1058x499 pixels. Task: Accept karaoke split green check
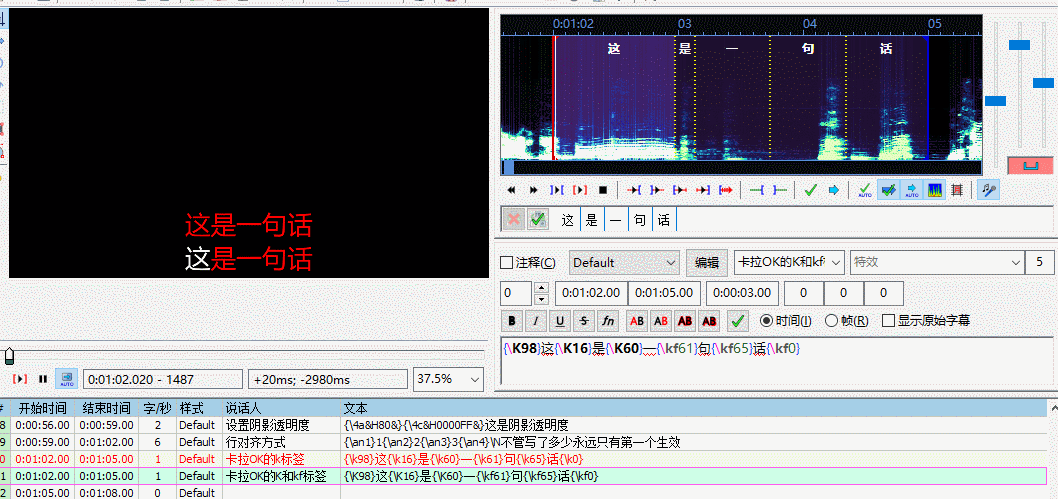537,219
